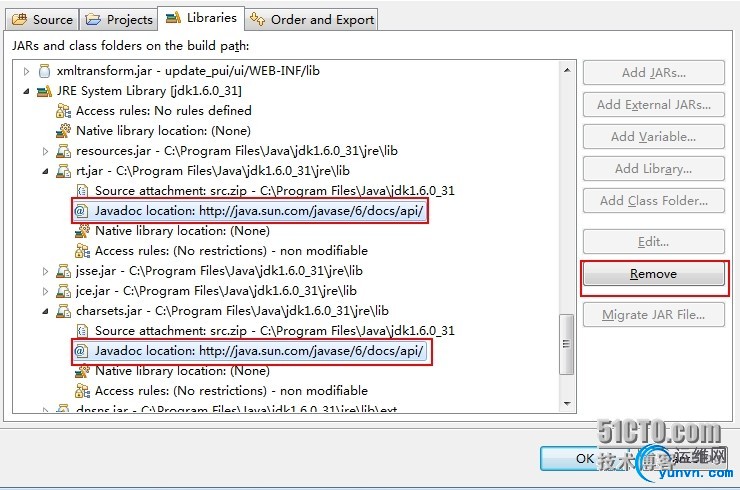Select jce.jar row text
740x490 pixels.
pos(216,291)
